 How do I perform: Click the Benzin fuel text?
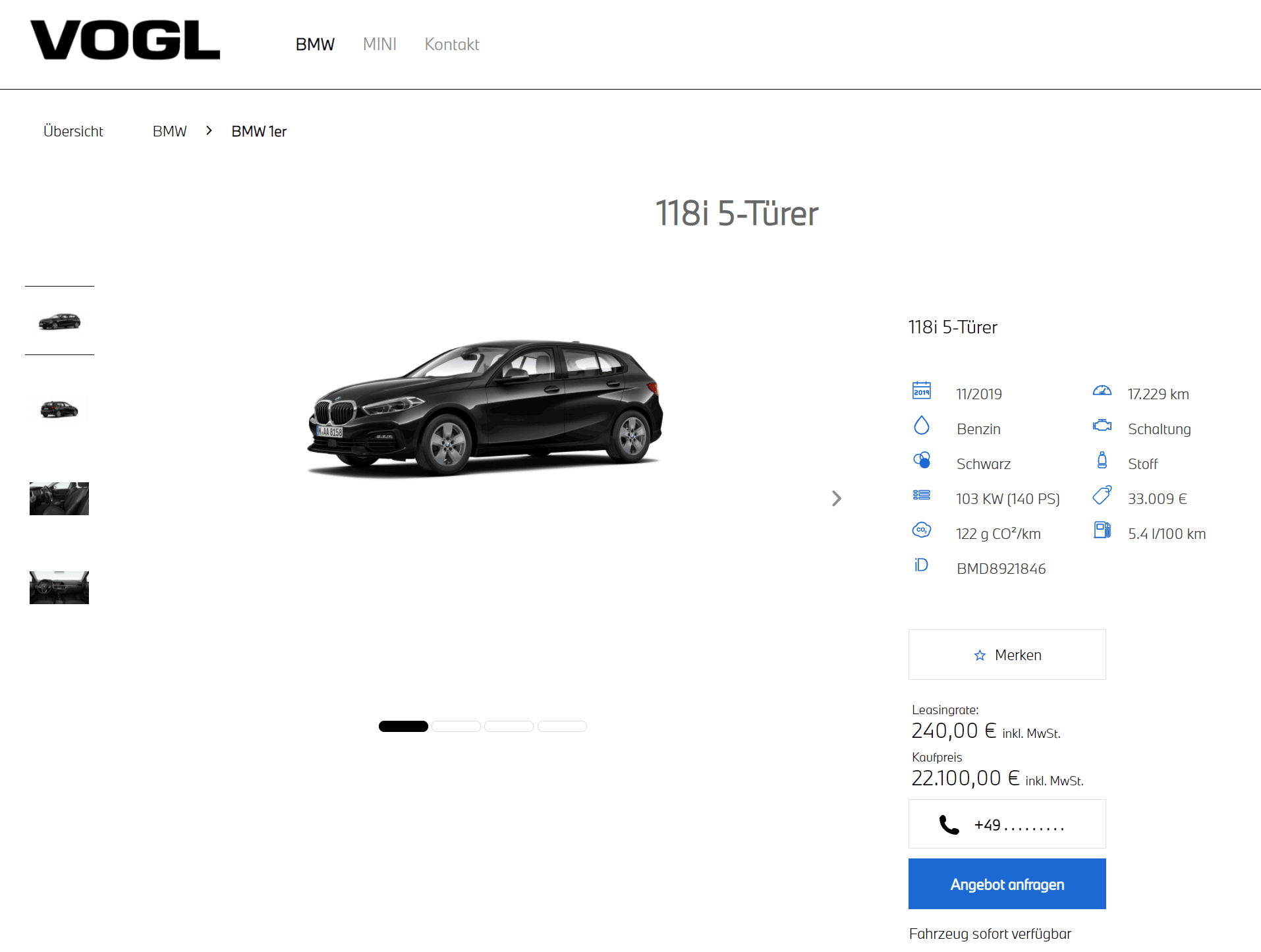pyautogui.click(x=978, y=429)
